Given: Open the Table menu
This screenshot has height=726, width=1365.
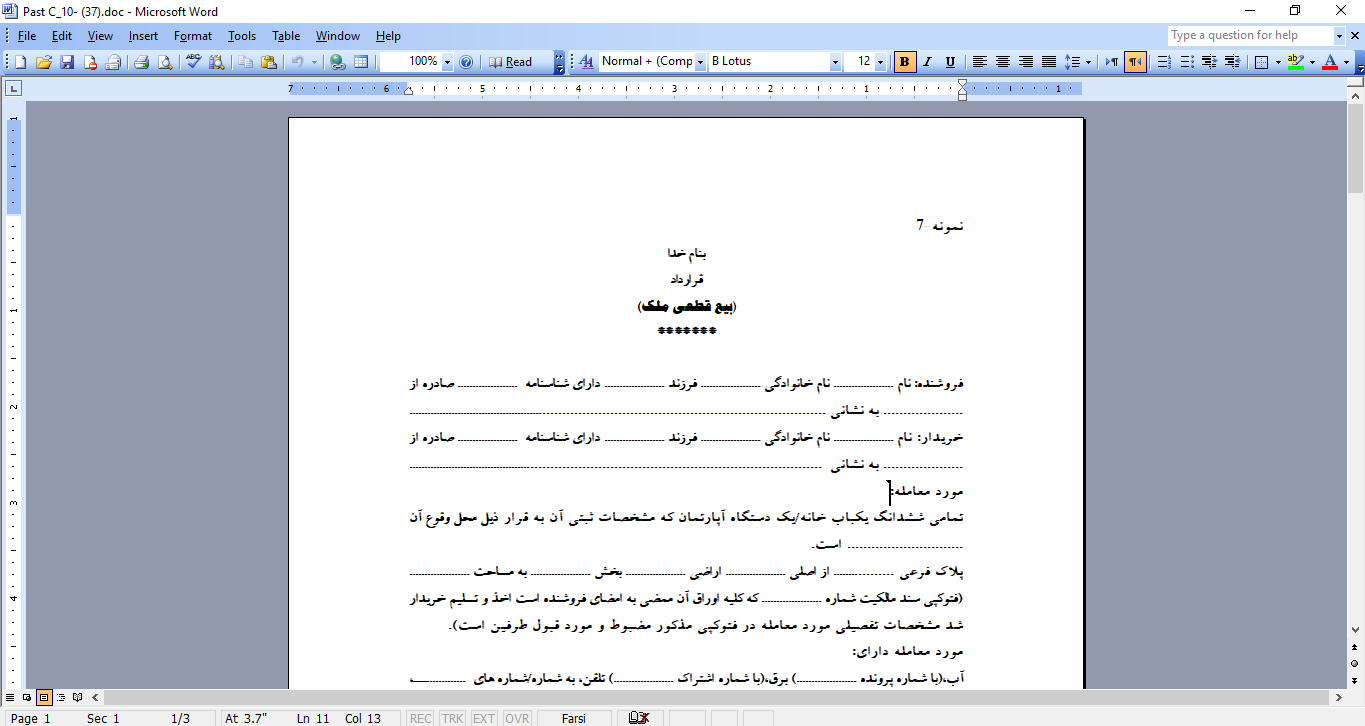Looking at the screenshot, I should coord(286,36).
